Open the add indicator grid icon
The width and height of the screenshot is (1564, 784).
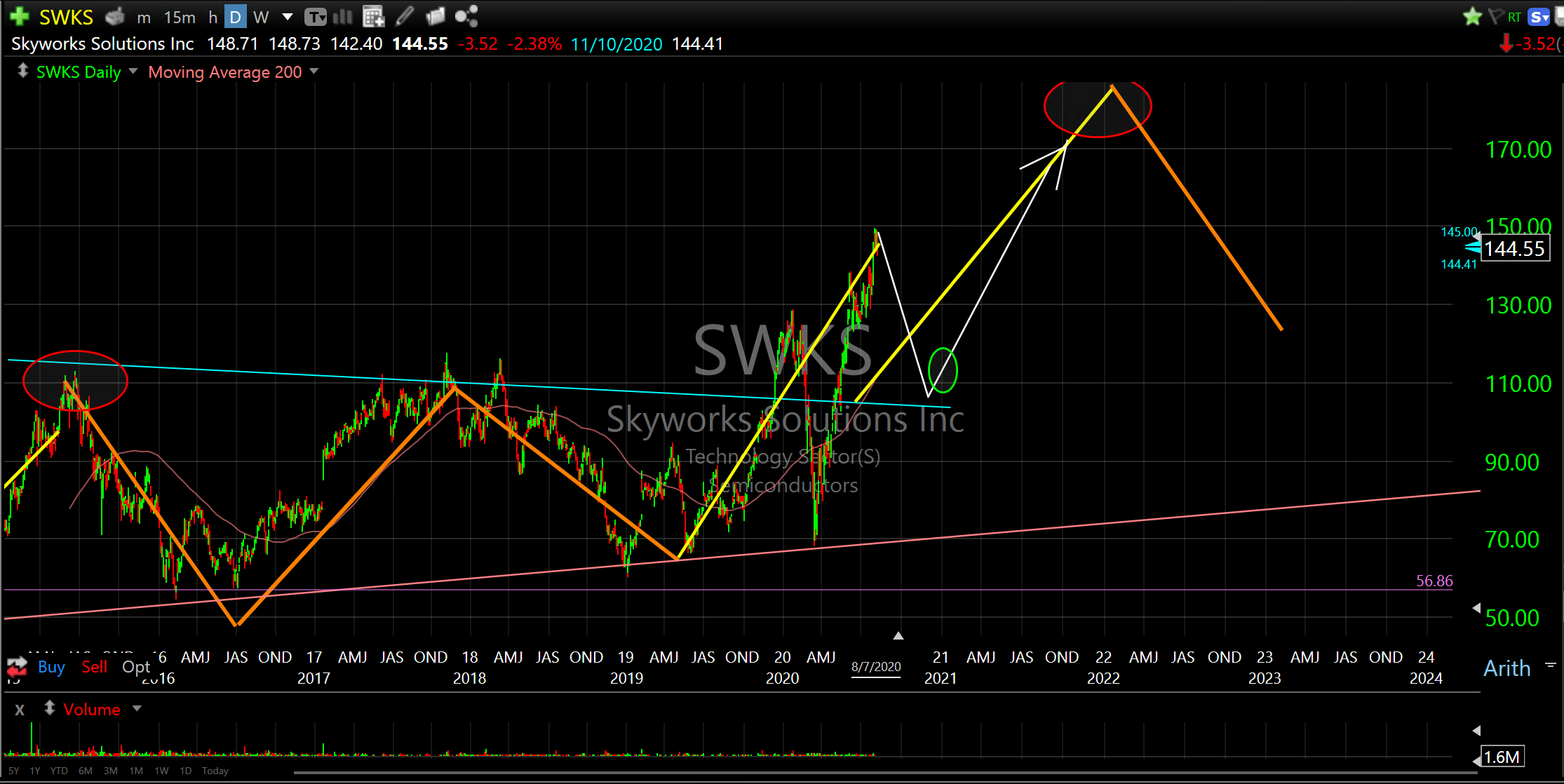click(373, 15)
